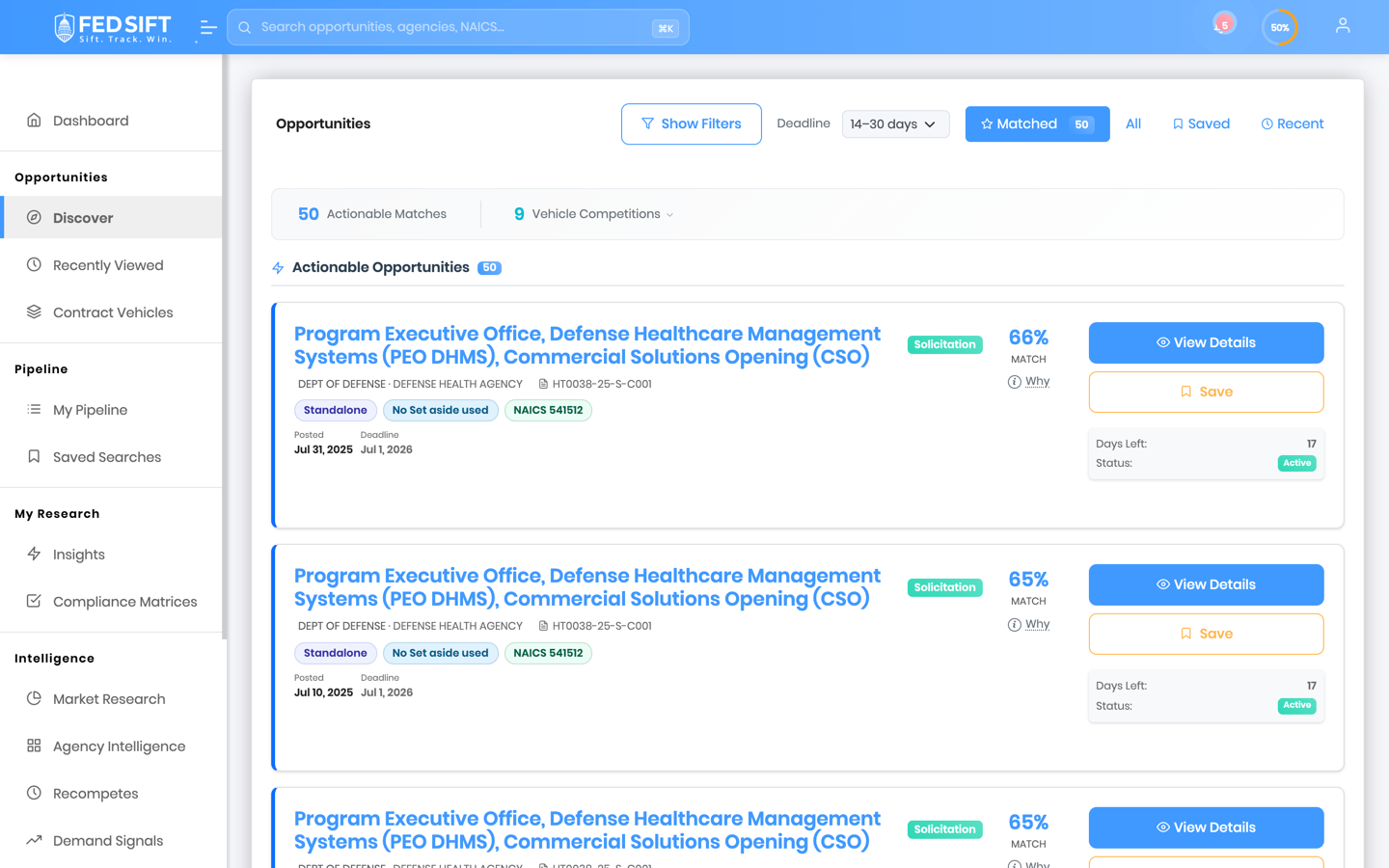The image size is (1389, 868).
Task: Click the Agency Intelligence grid icon
Action: 34,746
